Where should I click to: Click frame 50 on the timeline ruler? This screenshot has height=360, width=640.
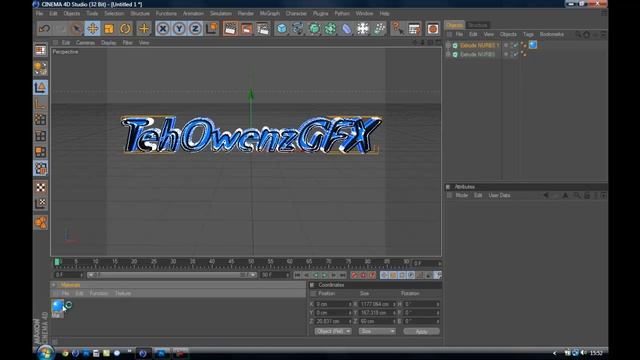click(x=251, y=262)
